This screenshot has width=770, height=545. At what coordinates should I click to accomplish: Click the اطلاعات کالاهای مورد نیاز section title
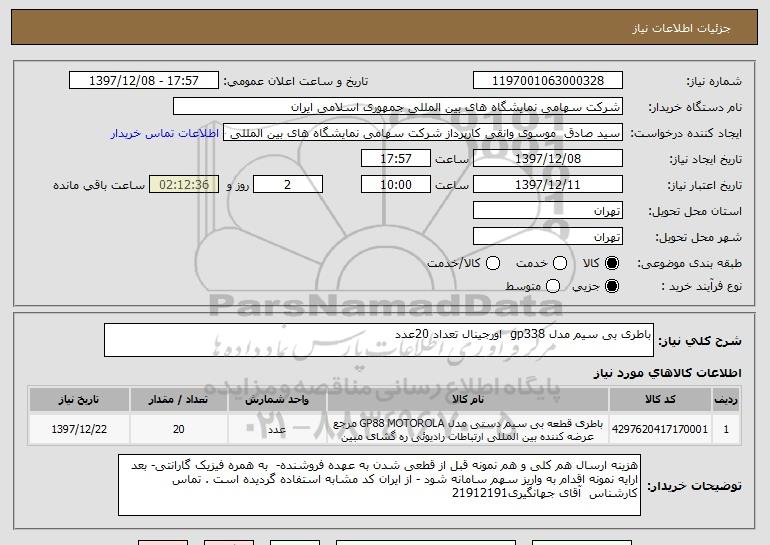(x=667, y=373)
